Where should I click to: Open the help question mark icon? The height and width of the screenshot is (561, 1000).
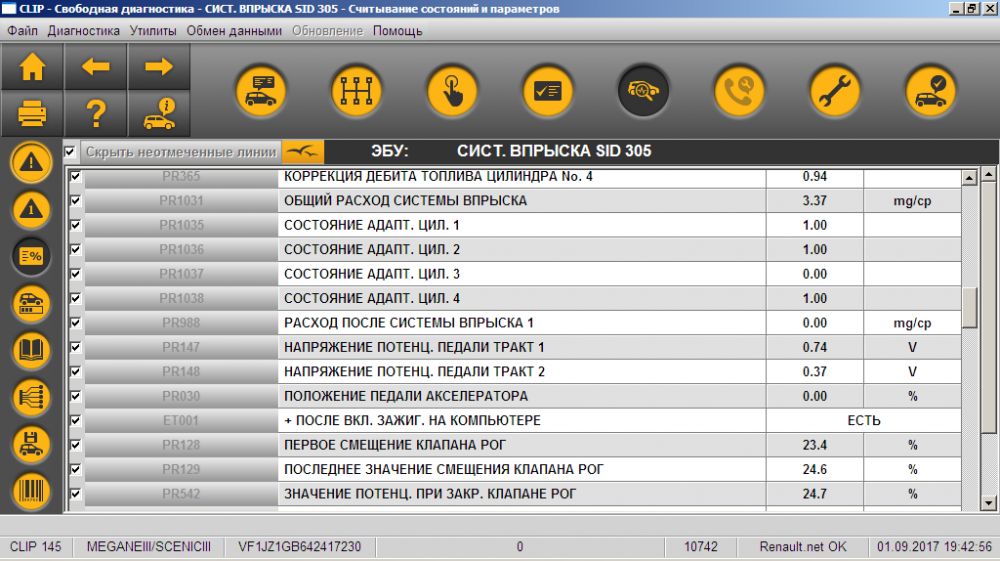tap(96, 114)
